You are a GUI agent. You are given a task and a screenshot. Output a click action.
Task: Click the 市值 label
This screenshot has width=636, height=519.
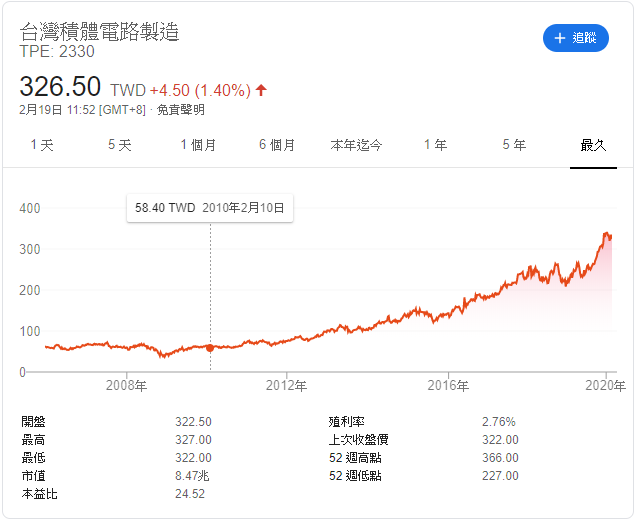[33, 476]
